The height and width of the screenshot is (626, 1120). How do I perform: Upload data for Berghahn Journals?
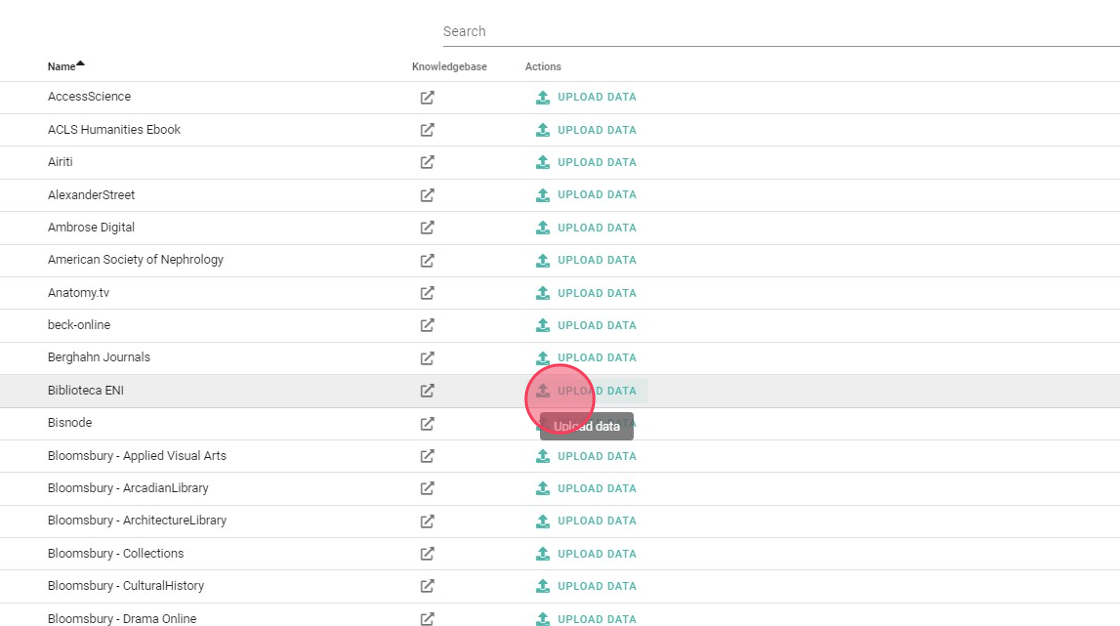(x=586, y=357)
